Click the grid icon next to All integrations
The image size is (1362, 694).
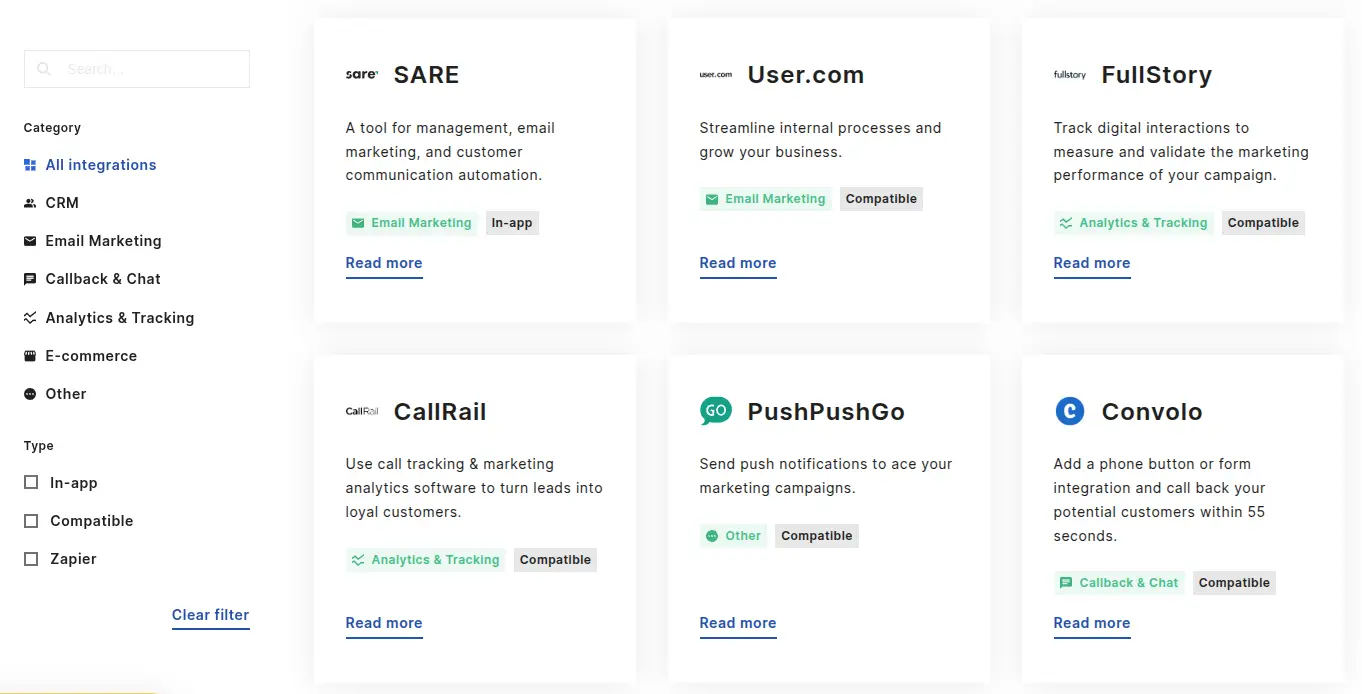click(30, 164)
